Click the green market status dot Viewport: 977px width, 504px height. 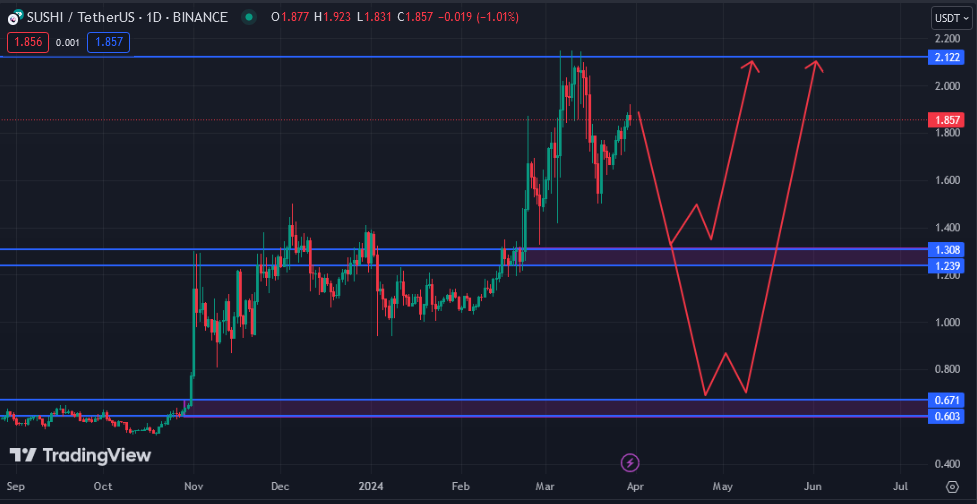(x=249, y=17)
